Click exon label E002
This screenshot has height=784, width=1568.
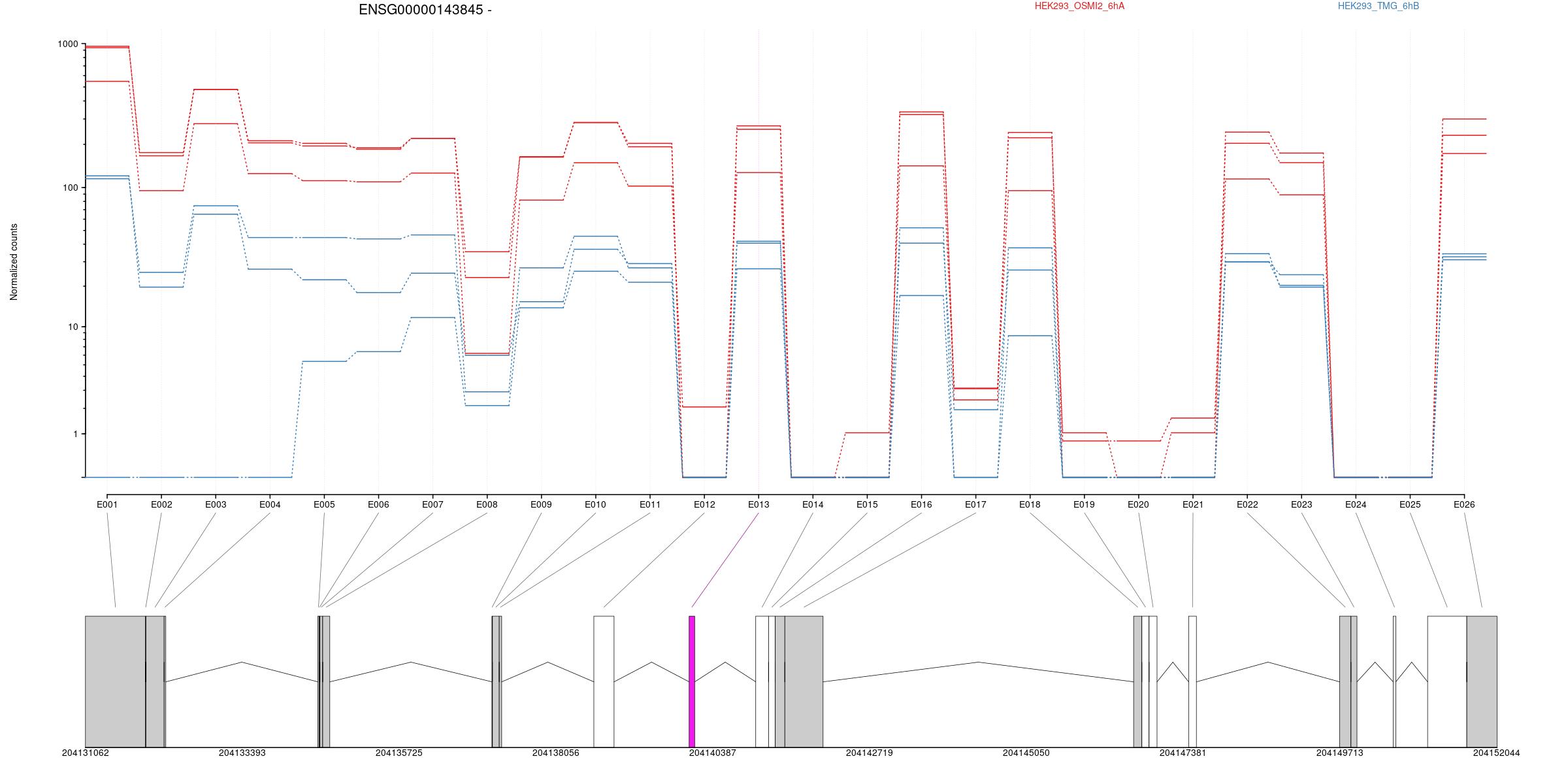(161, 504)
